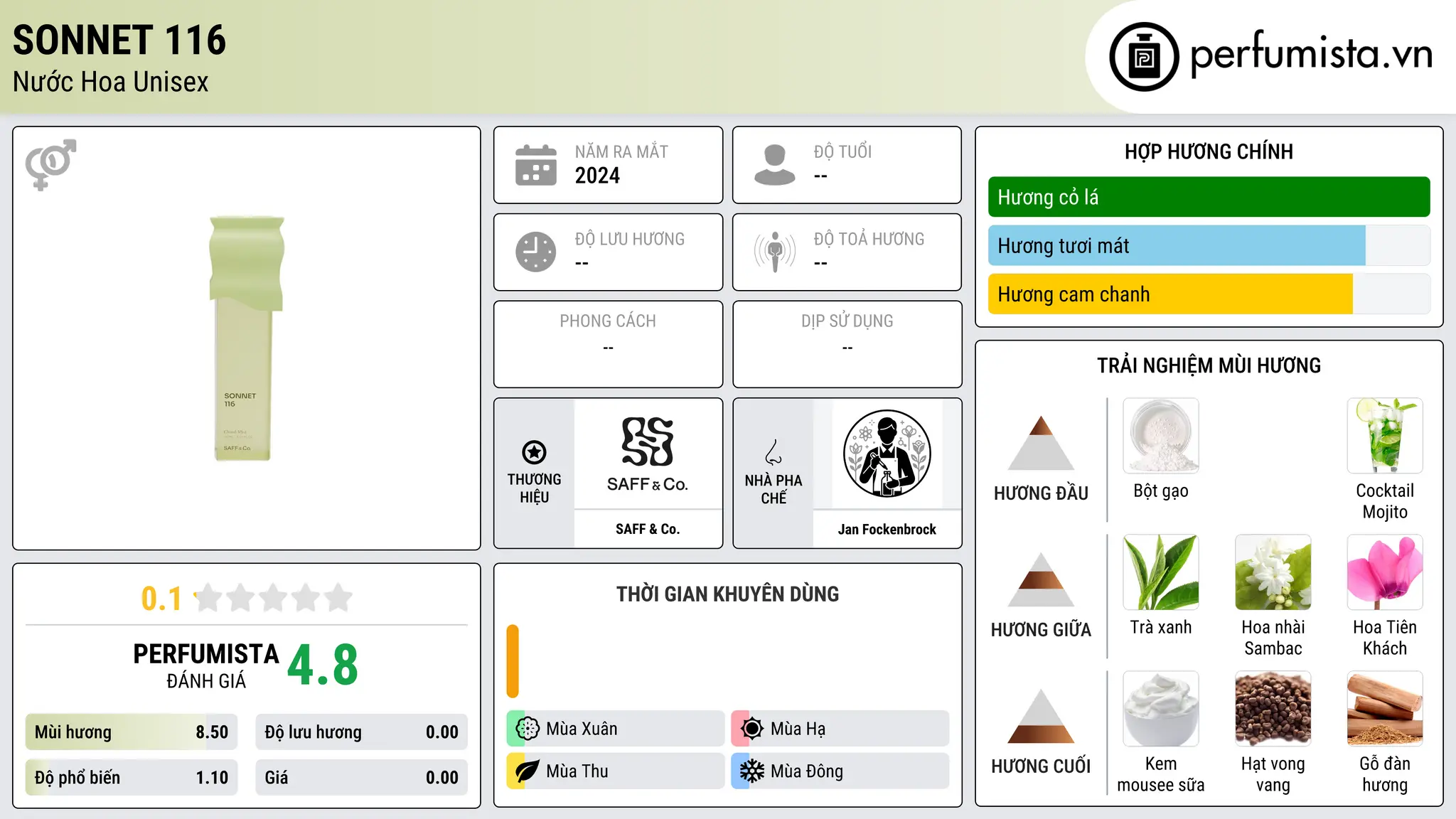The width and height of the screenshot is (1456, 819).
Task: Click the Perfumista rating score 4.8
Action: coord(323,665)
